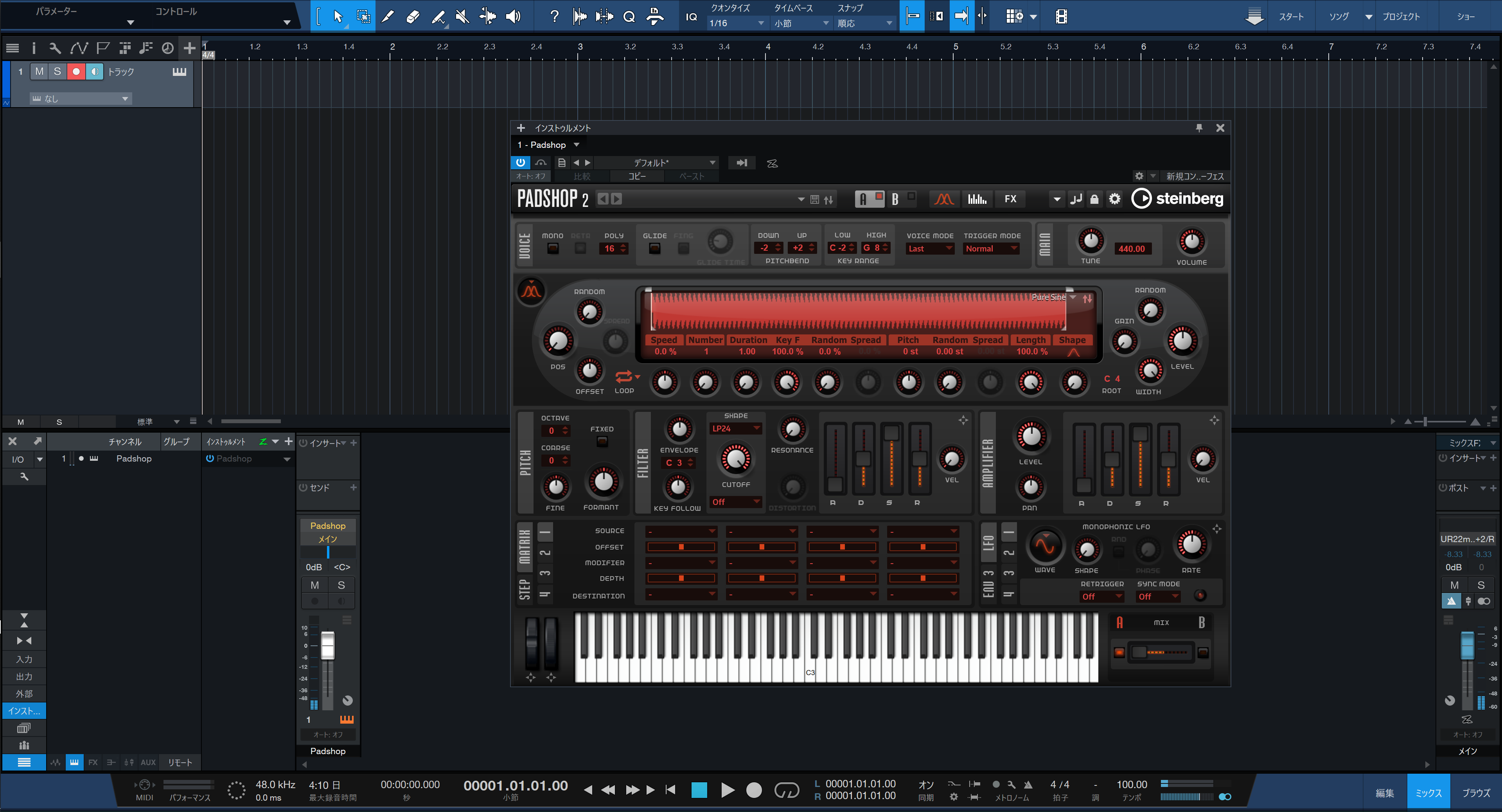Toggle record arm on track 1

pos(76,71)
